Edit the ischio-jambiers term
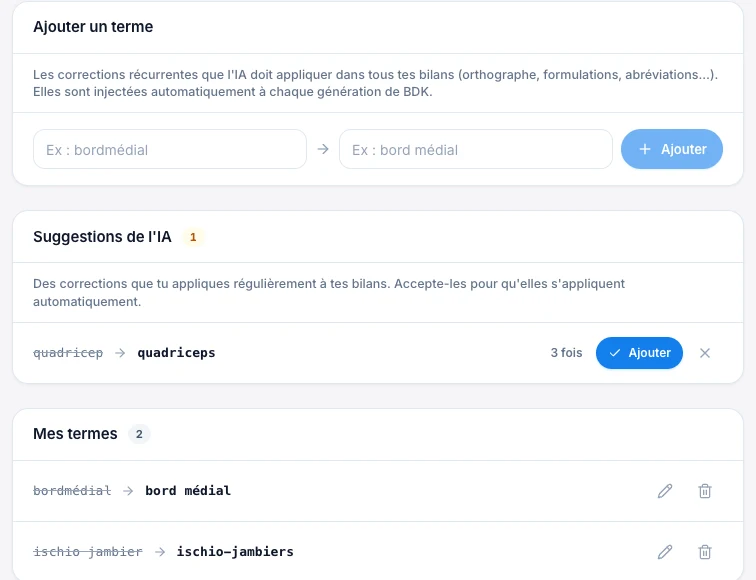Screen dimensions: 756x580 coord(665,552)
